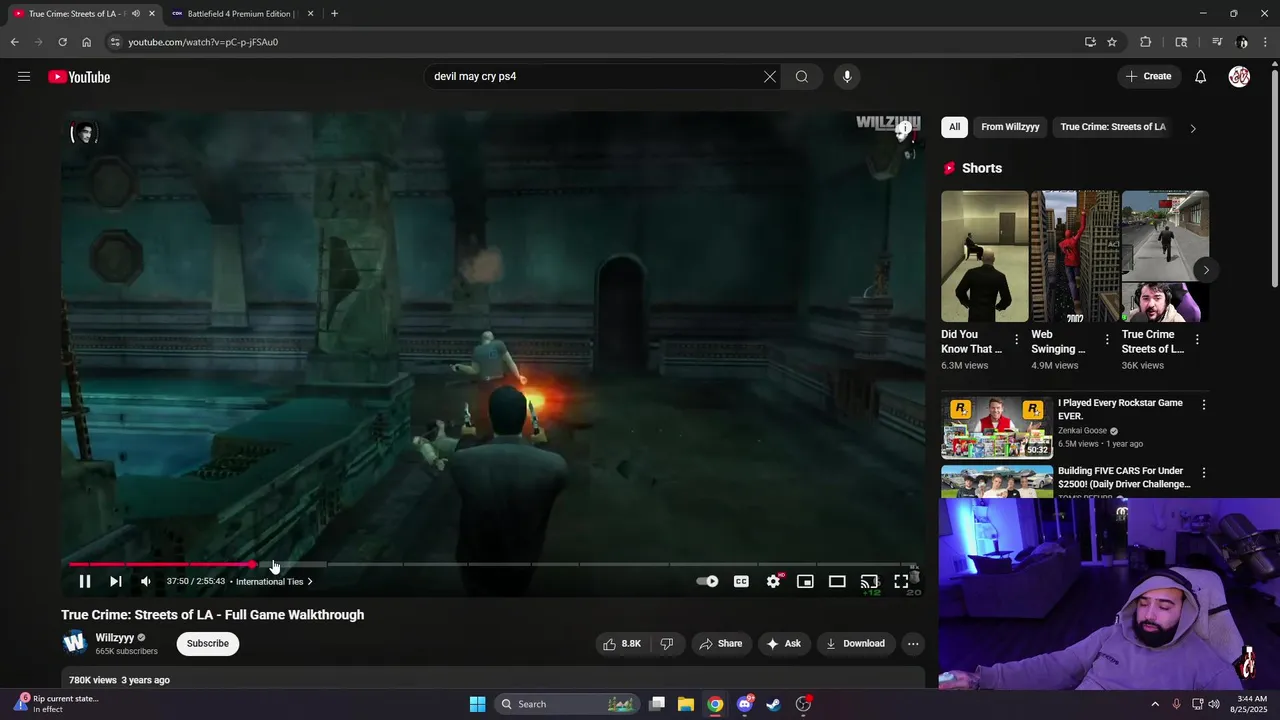This screenshot has width=1280, height=720.
Task: Show more filter chips with arrow
Action: (1193, 128)
